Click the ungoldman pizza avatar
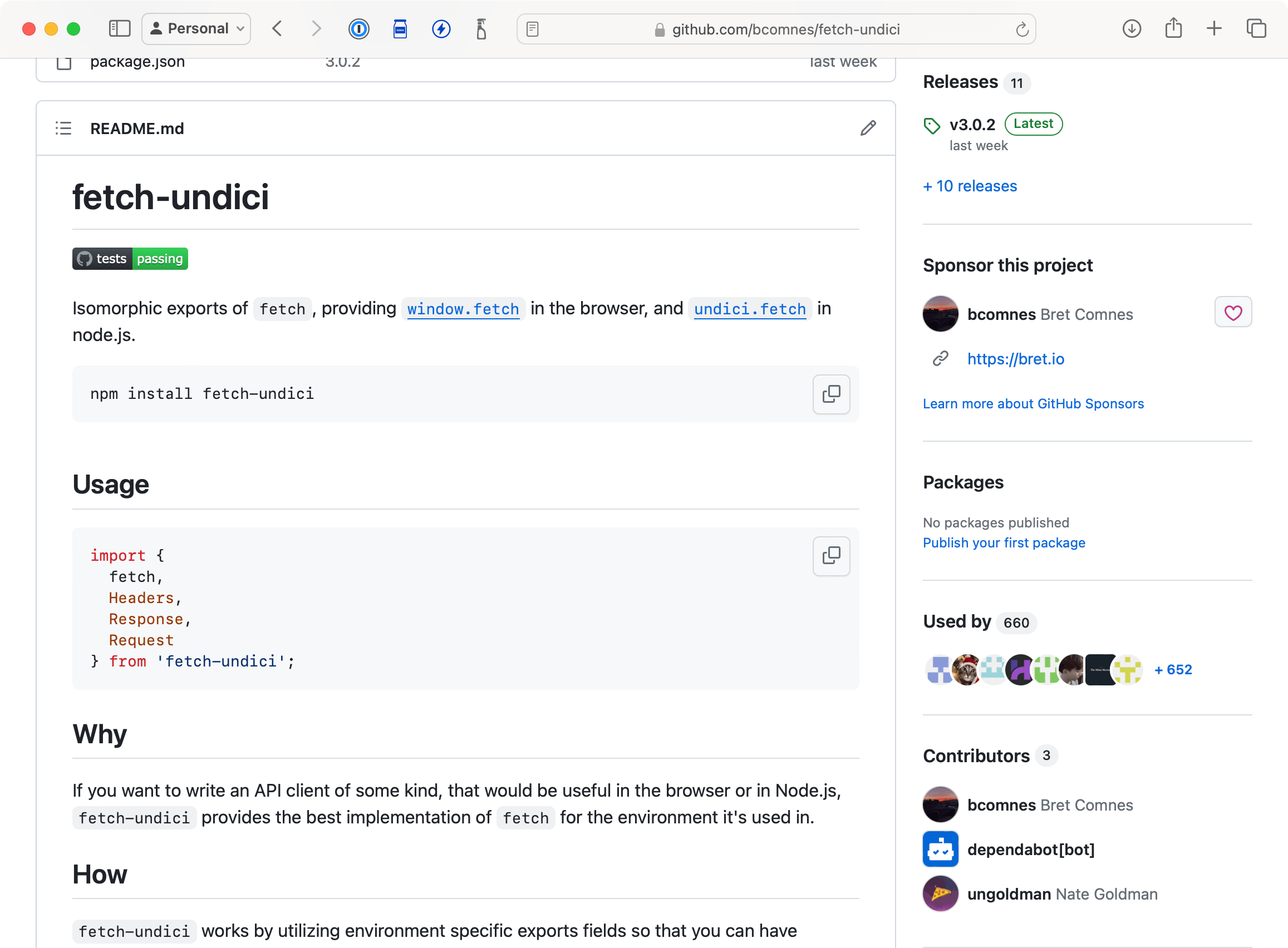This screenshot has height=948, width=1288. [940, 893]
